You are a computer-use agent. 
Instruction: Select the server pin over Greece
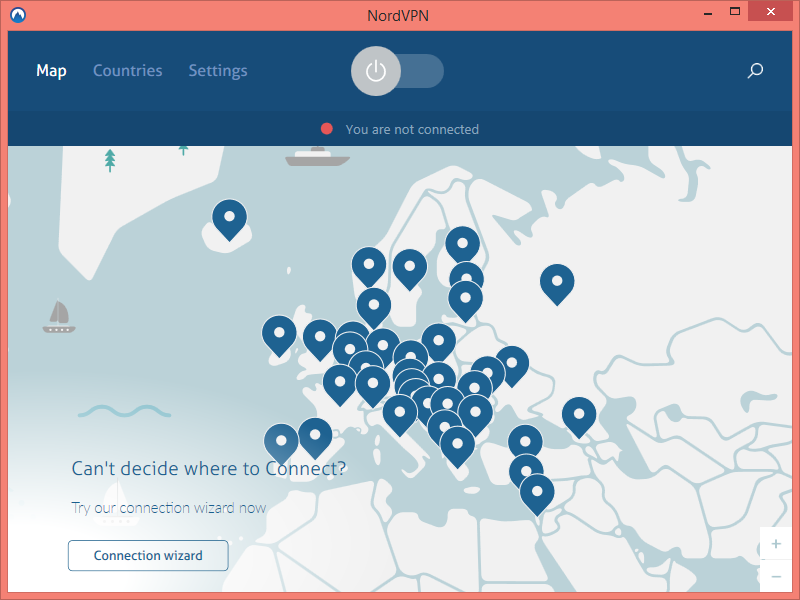click(458, 447)
